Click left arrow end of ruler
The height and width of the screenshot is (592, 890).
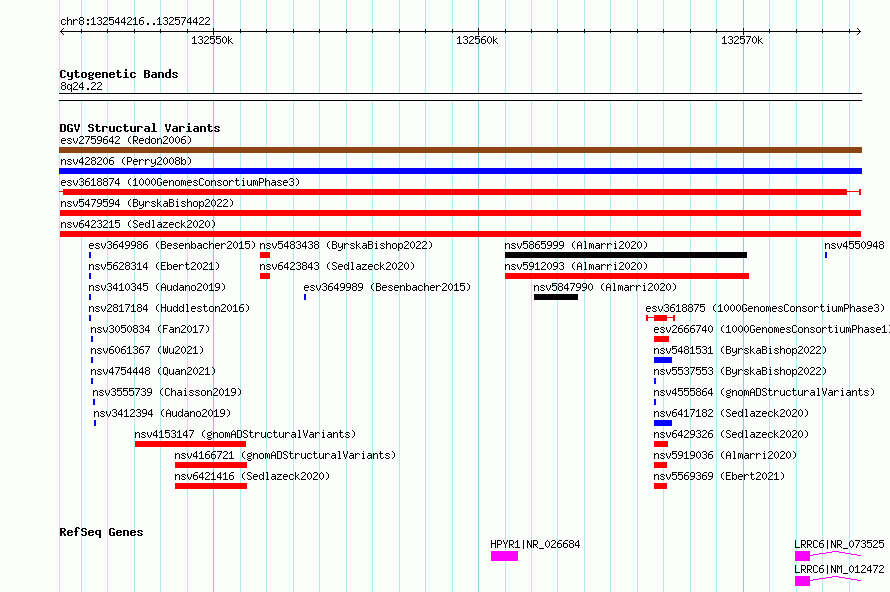62,31
